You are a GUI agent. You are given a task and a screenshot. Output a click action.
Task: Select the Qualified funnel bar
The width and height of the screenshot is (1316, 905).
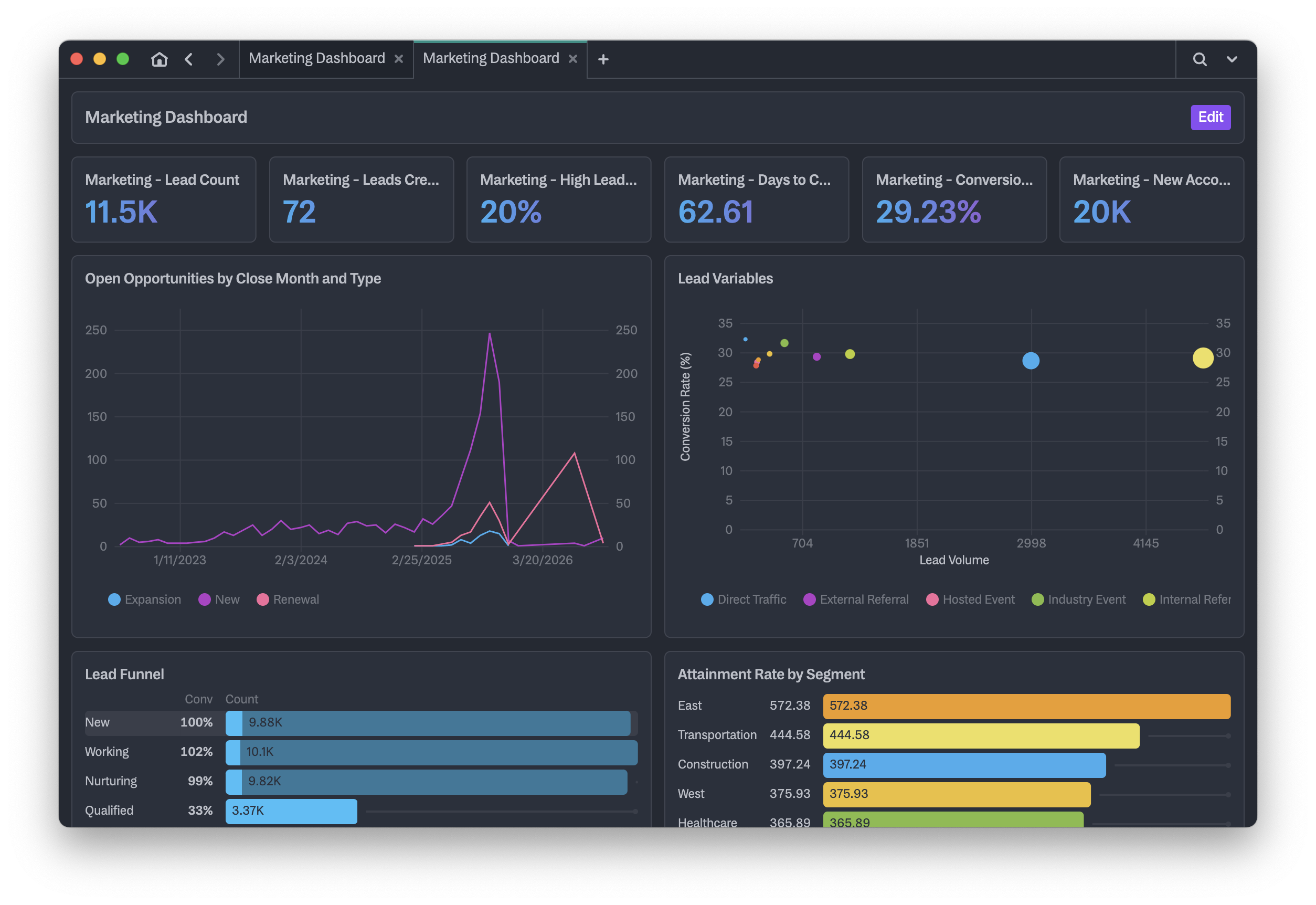pyautogui.click(x=291, y=811)
